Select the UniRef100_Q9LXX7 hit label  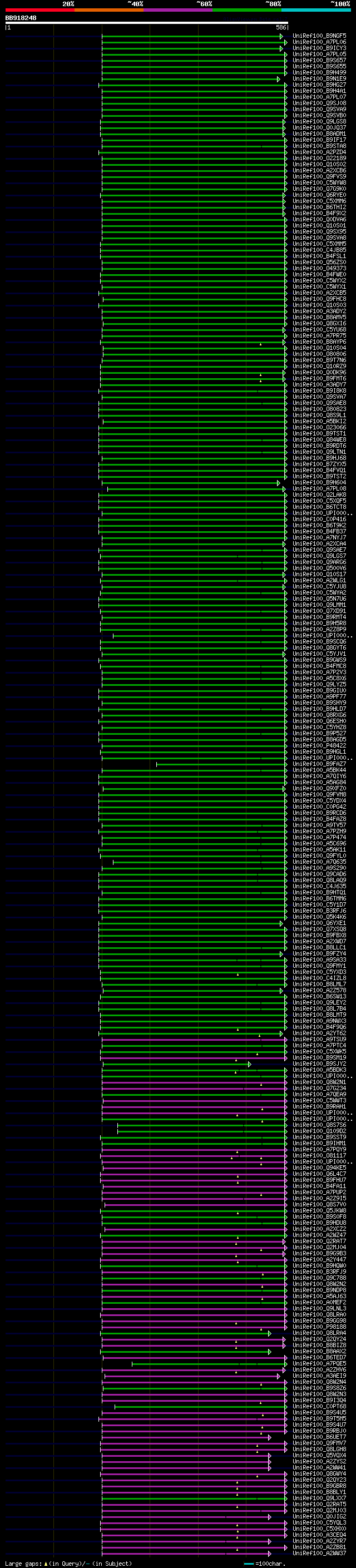319,1499
